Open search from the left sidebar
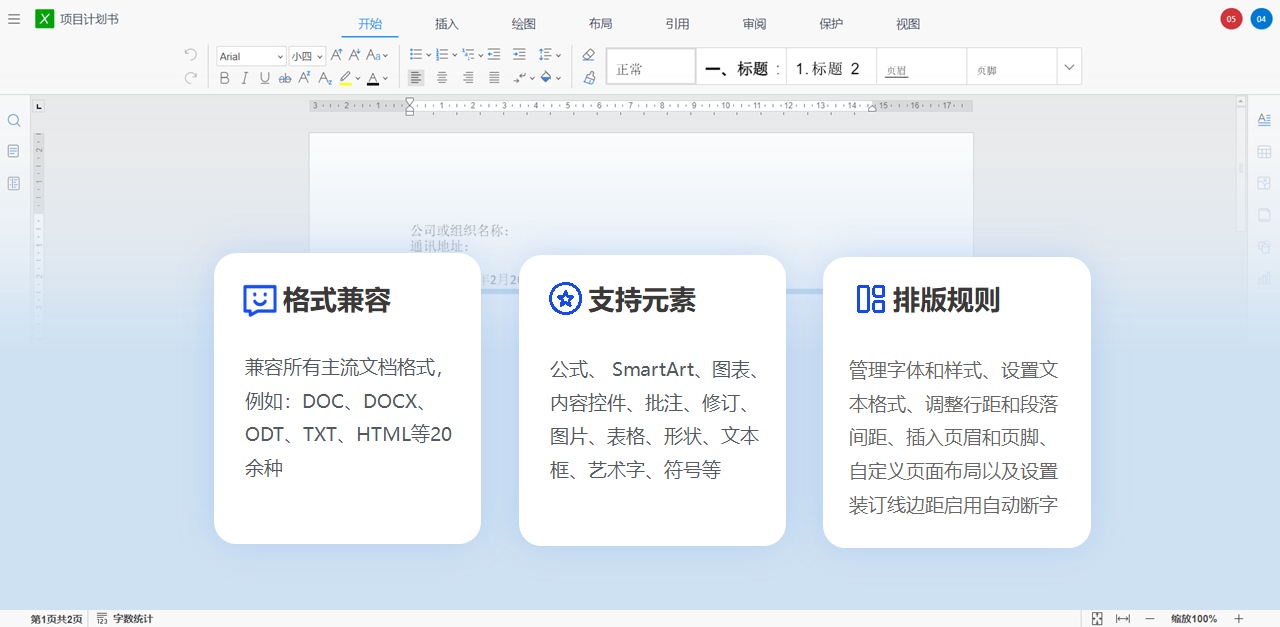Image resolution: width=1280 pixels, height=627 pixels. point(14,120)
